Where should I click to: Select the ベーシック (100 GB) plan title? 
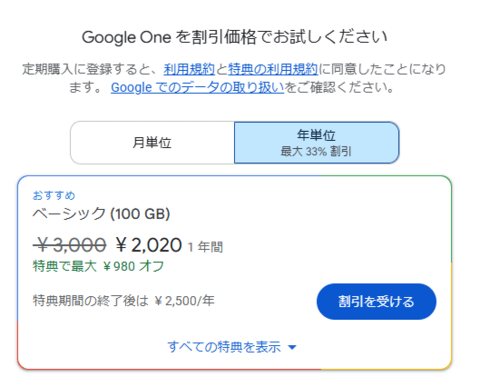101,213
